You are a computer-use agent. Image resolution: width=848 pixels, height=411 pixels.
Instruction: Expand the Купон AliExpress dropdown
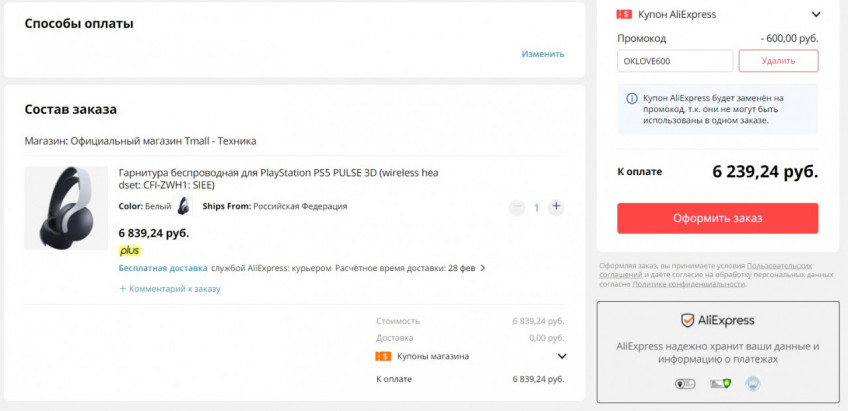click(816, 14)
